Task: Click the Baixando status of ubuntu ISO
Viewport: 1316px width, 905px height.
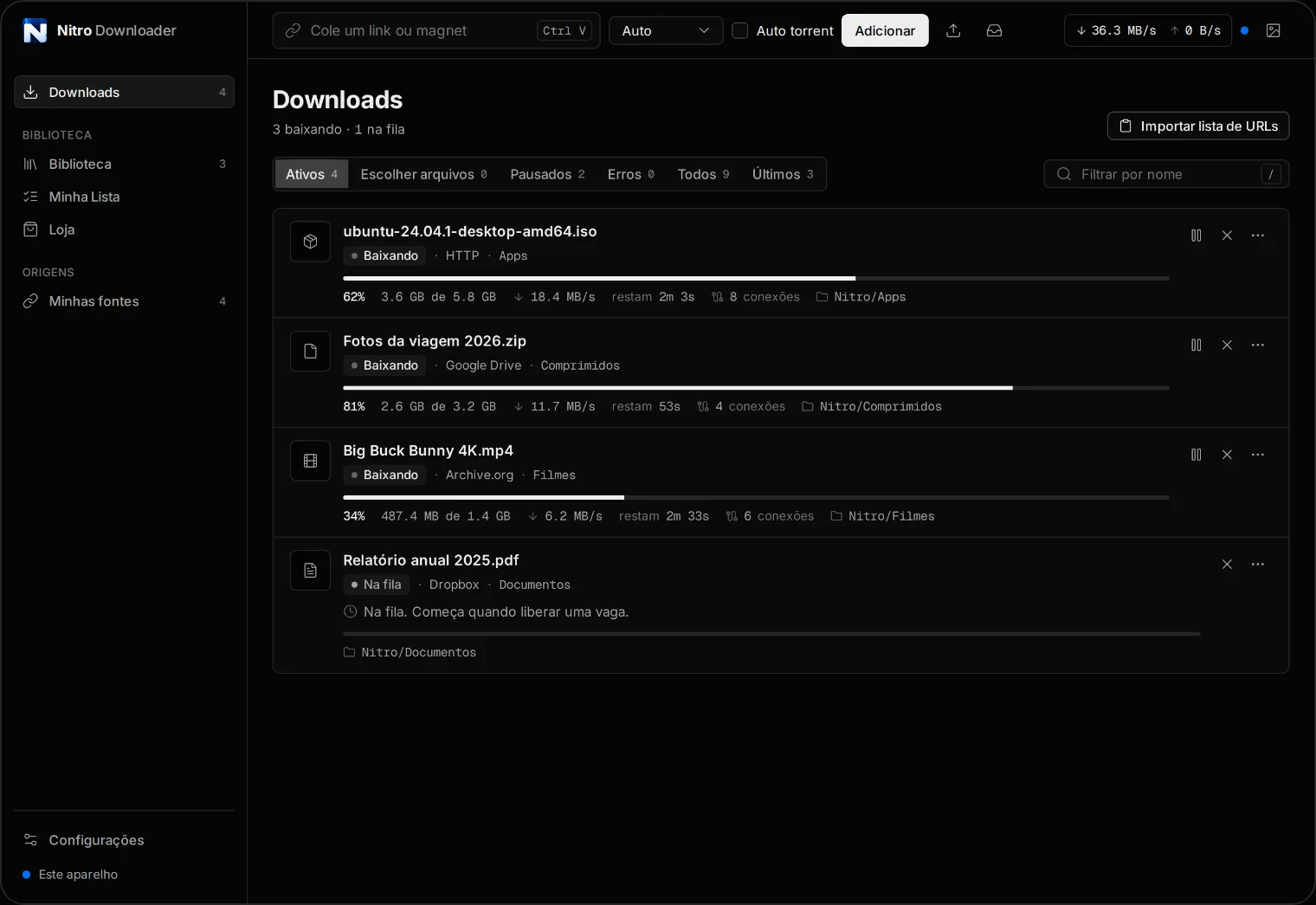Action: [384, 255]
